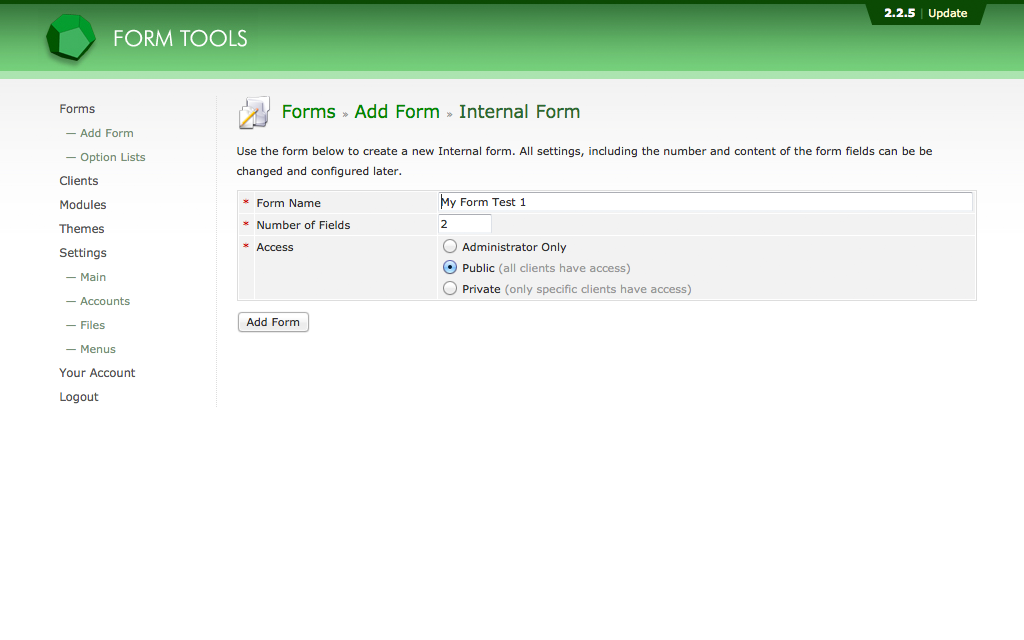Open the Menus settings page
1024x640 pixels.
click(x=96, y=349)
